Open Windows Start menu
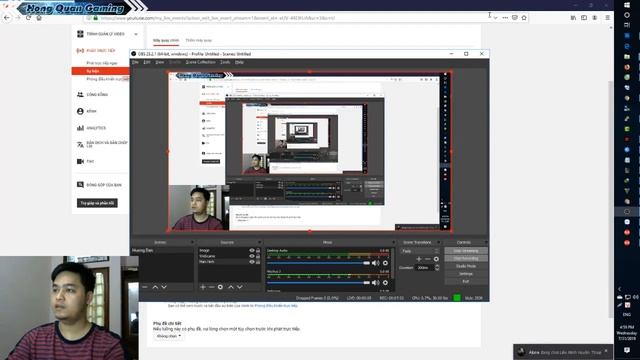Image resolution: width=640 pixels, height=360 pixels. [627, 5]
